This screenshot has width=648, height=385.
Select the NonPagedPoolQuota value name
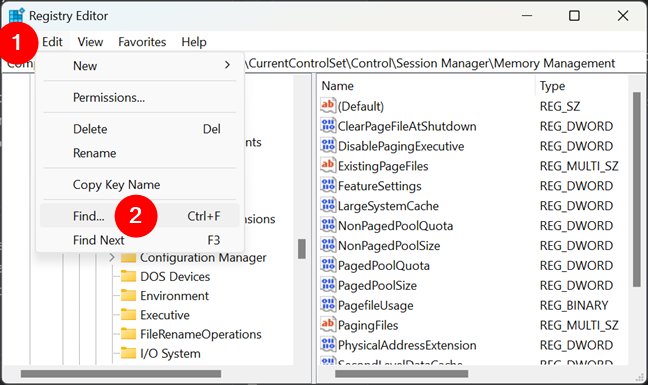point(395,226)
